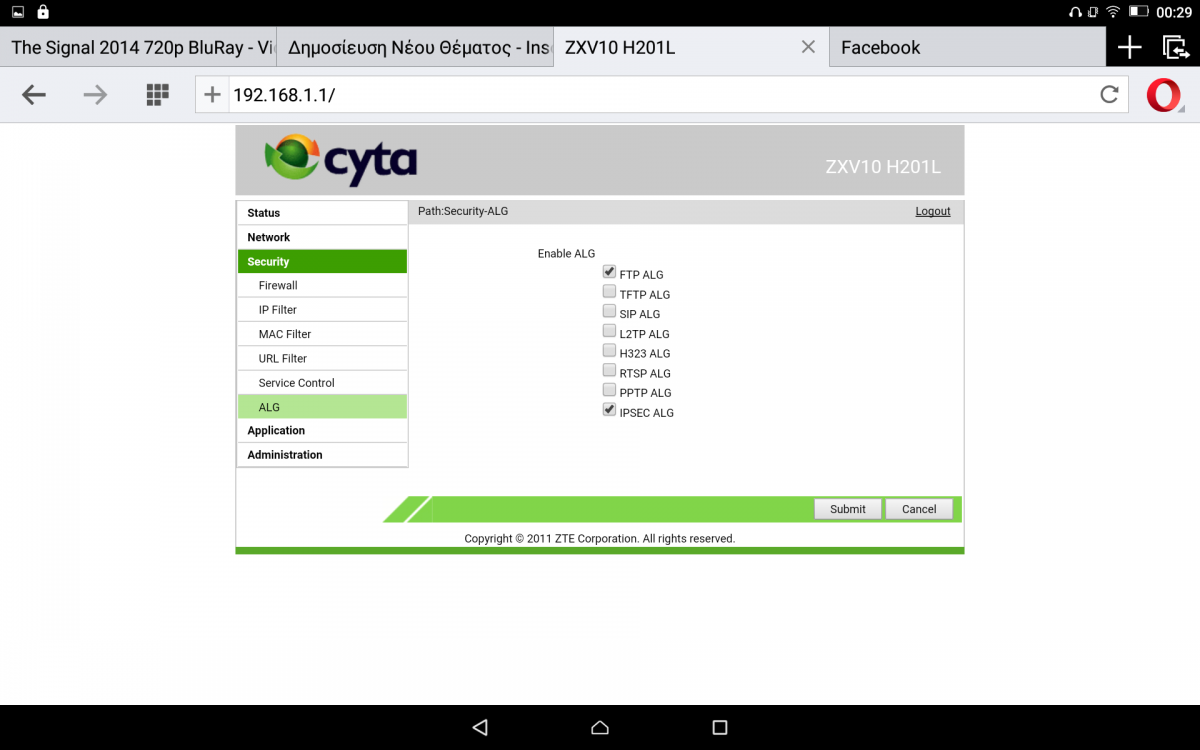Add a new tab with plus icon

[x=1129, y=47]
